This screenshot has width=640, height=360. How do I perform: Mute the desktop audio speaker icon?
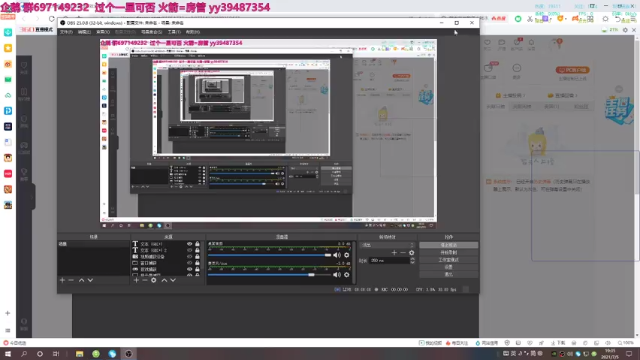tap(337, 255)
